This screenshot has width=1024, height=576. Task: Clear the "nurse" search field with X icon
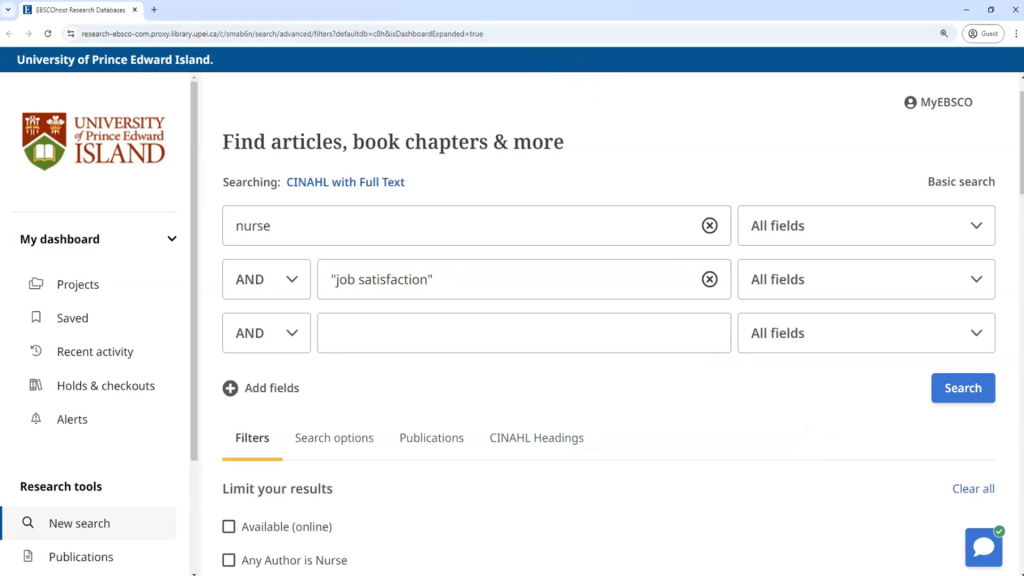pyautogui.click(x=709, y=226)
